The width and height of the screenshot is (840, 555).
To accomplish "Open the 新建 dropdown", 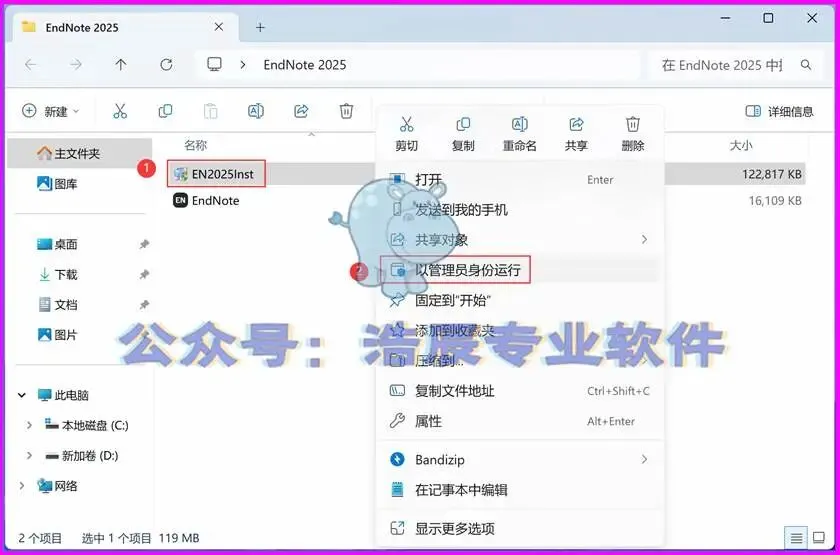I will pyautogui.click(x=51, y=111).
